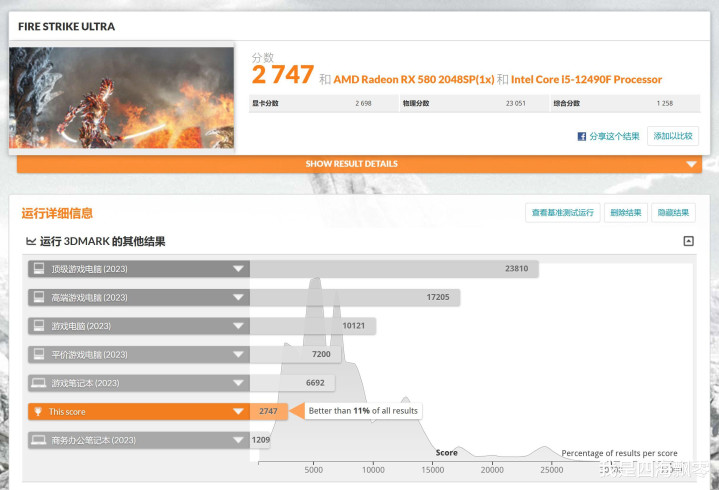
Task: Expand the 平价游戏电脑 (2023) dropdown
Action: tap(238, 354)
